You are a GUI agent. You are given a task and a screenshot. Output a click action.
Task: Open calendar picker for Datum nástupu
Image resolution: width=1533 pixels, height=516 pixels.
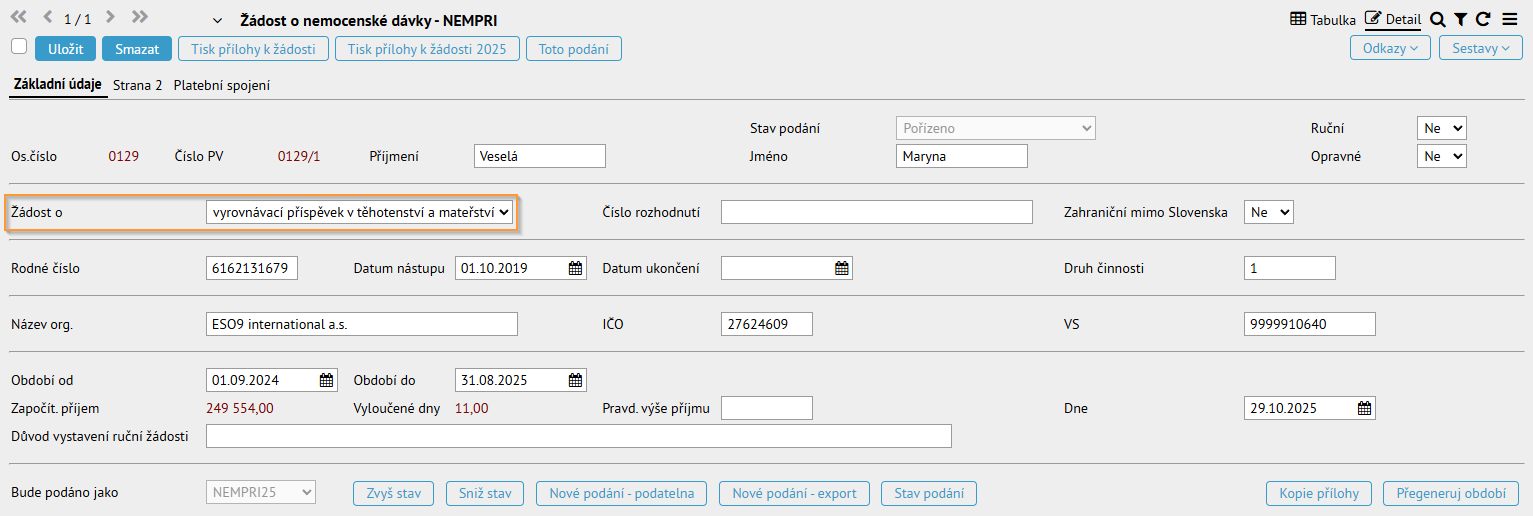click(575, 268)
